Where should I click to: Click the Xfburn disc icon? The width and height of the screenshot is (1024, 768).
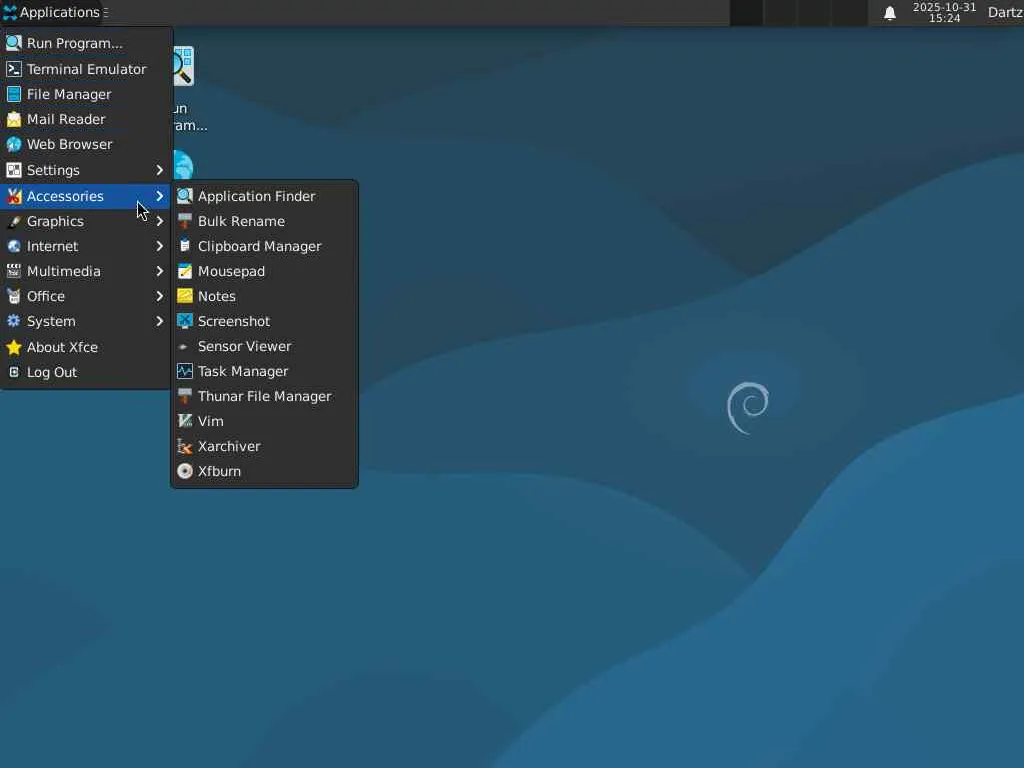(x=185, y=472)
